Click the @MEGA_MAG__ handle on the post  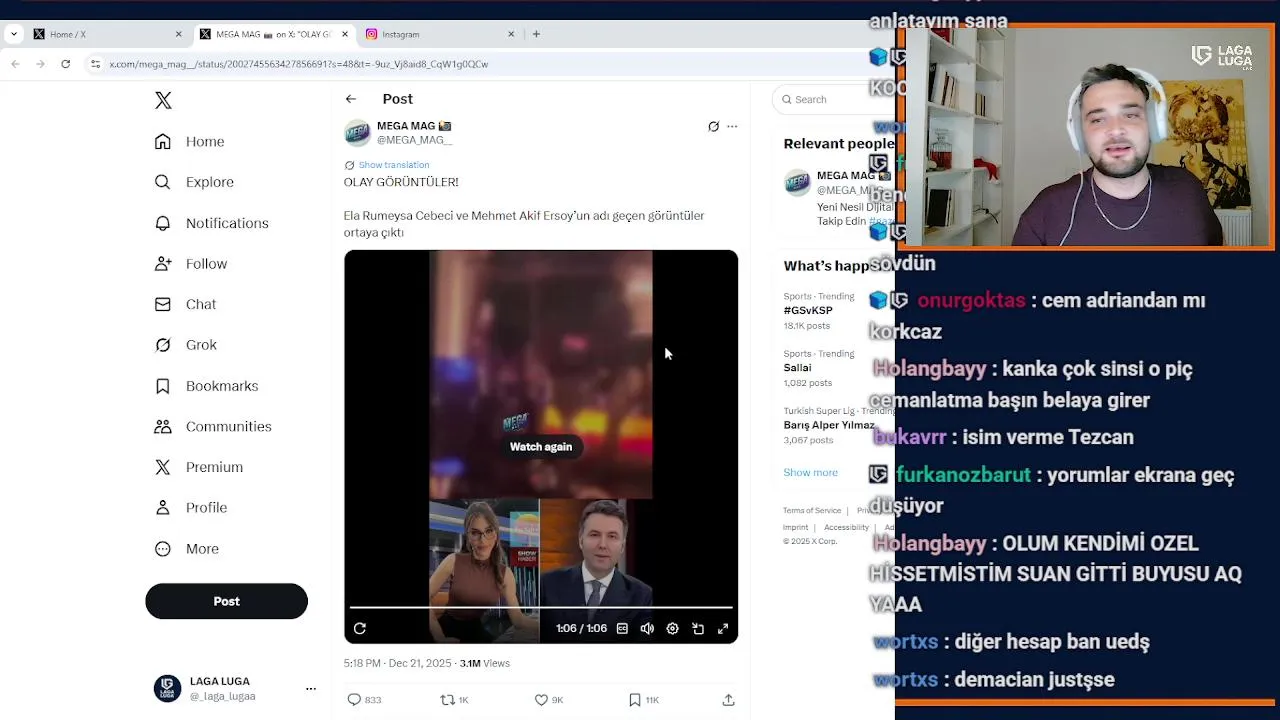pyautogui.click(x=414, y=140)
